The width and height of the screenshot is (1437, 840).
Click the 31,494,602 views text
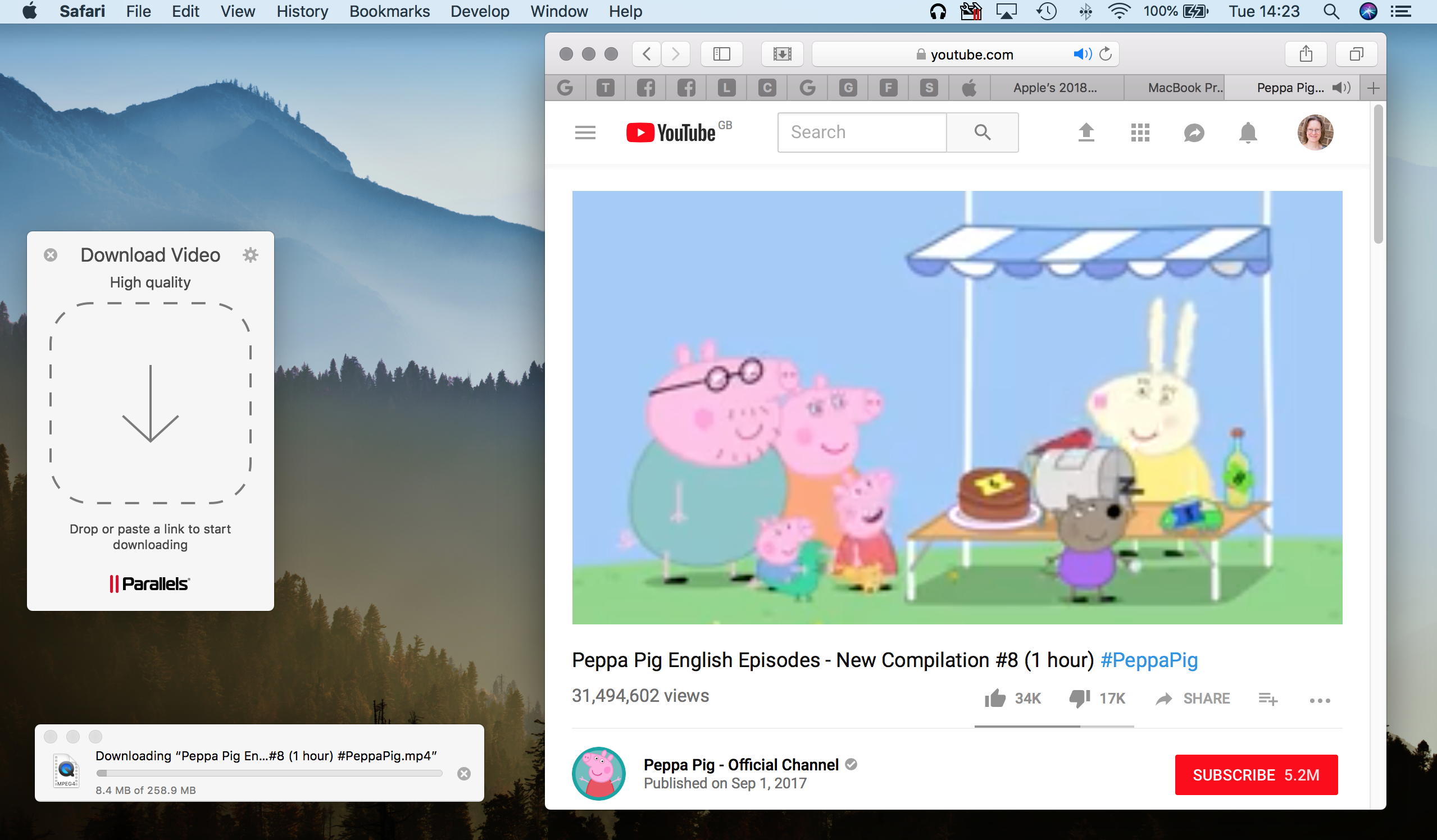point(640,695)
